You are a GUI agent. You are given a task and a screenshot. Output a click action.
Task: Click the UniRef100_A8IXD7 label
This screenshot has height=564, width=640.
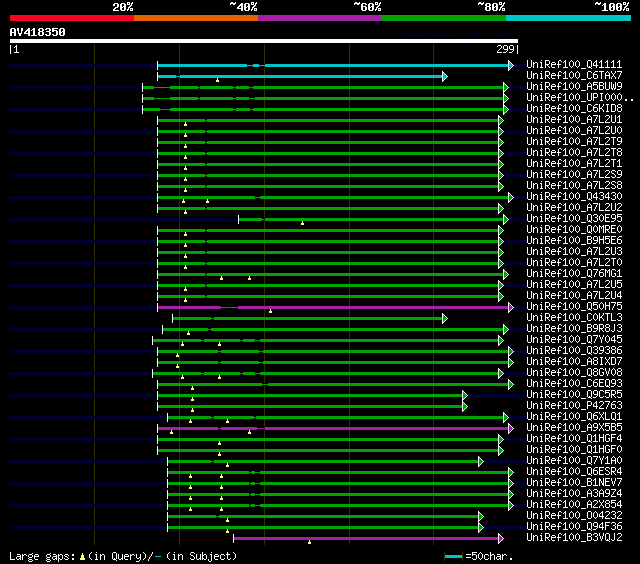(x=574, y=362)
